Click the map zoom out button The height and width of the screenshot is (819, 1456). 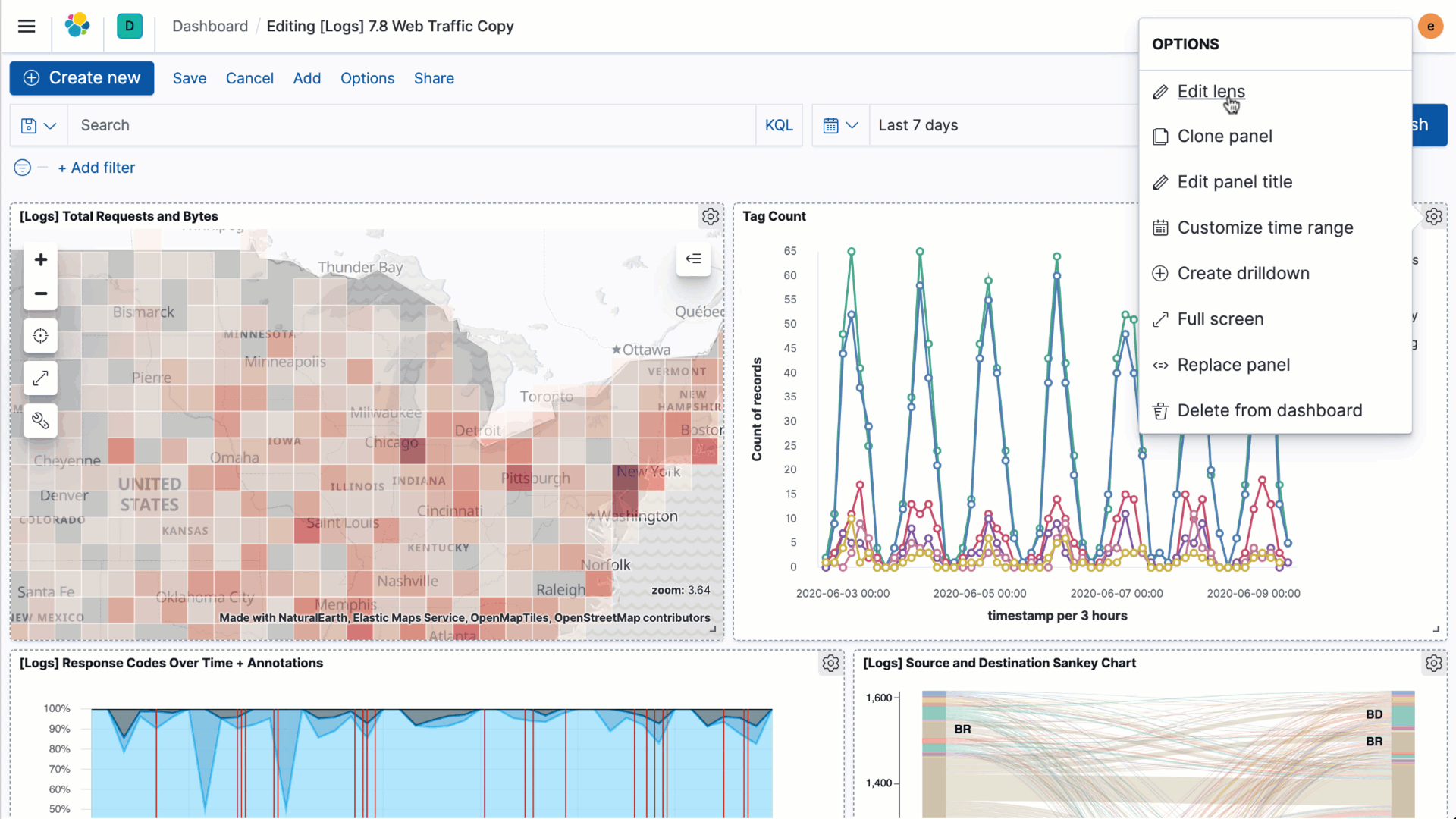pyautogui.click(x=41, y=293)
